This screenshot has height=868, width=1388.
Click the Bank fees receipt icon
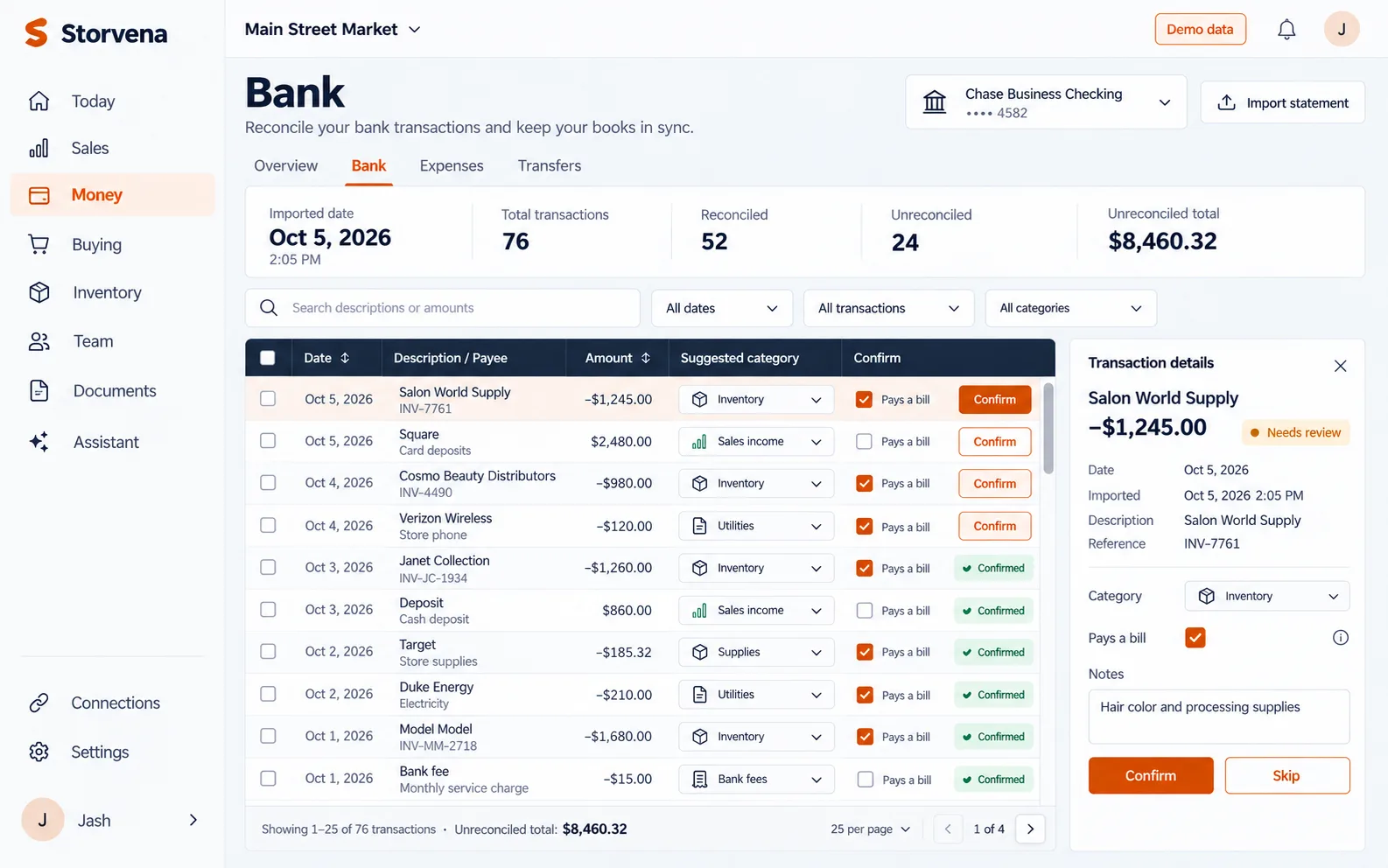[700, 779]
